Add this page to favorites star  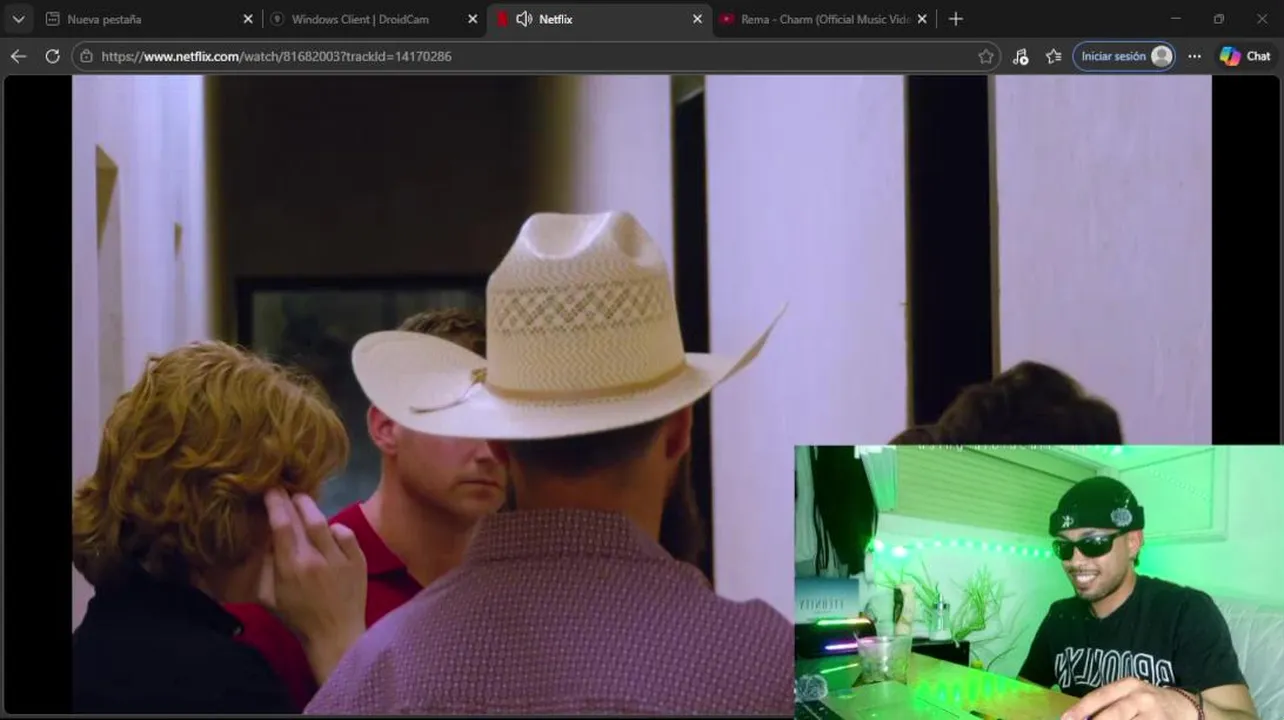tap(985, 57)
